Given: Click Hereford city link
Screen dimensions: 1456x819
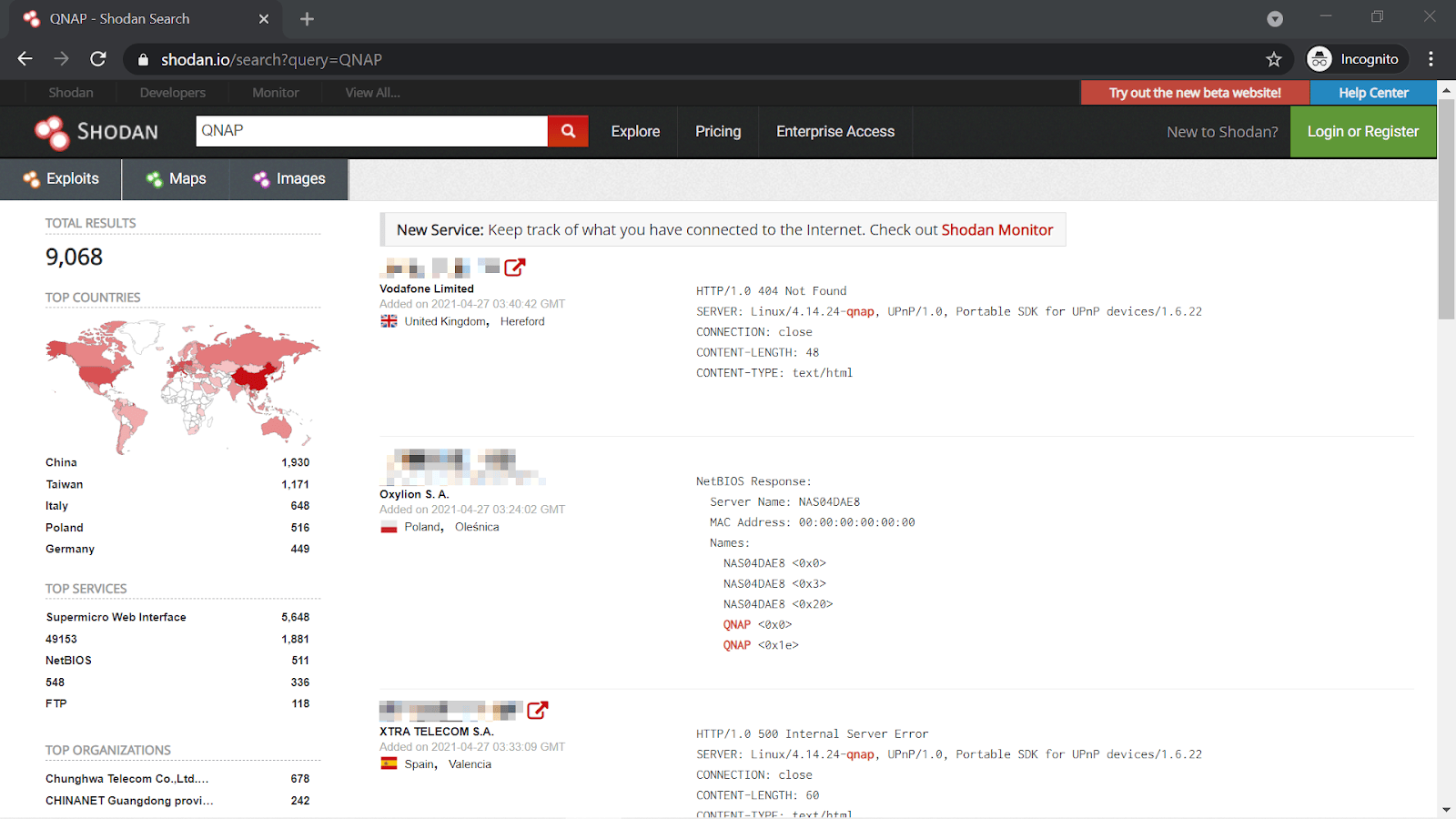Looking at the screenshot, I should (522, 321).
